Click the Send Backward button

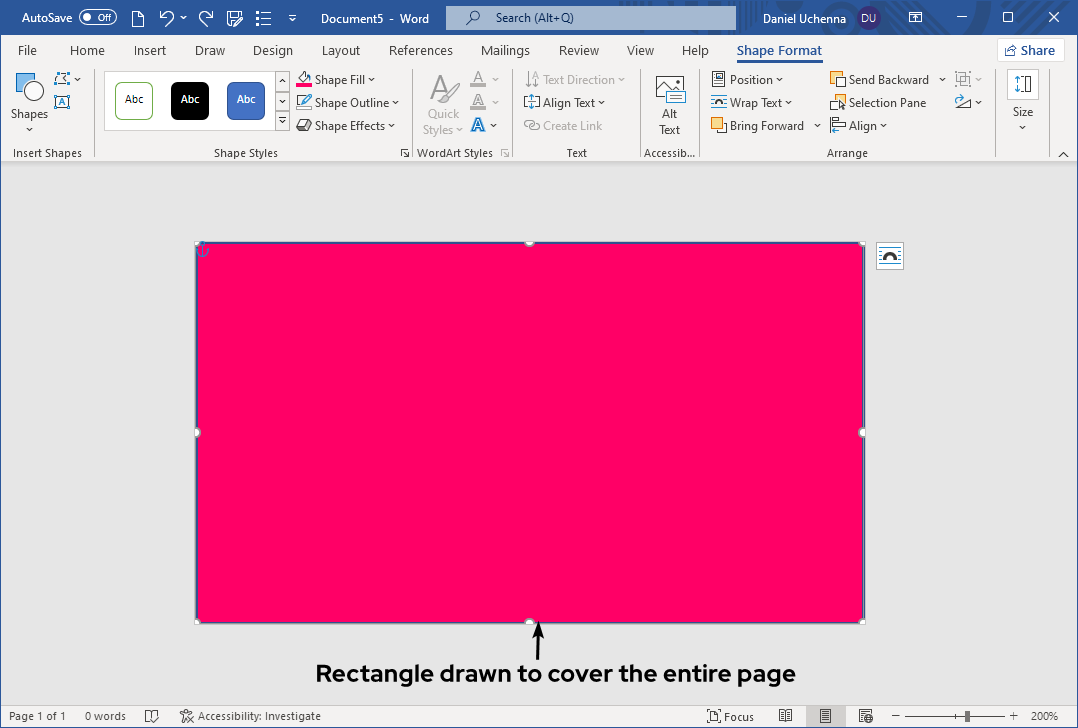coord(880,80)
